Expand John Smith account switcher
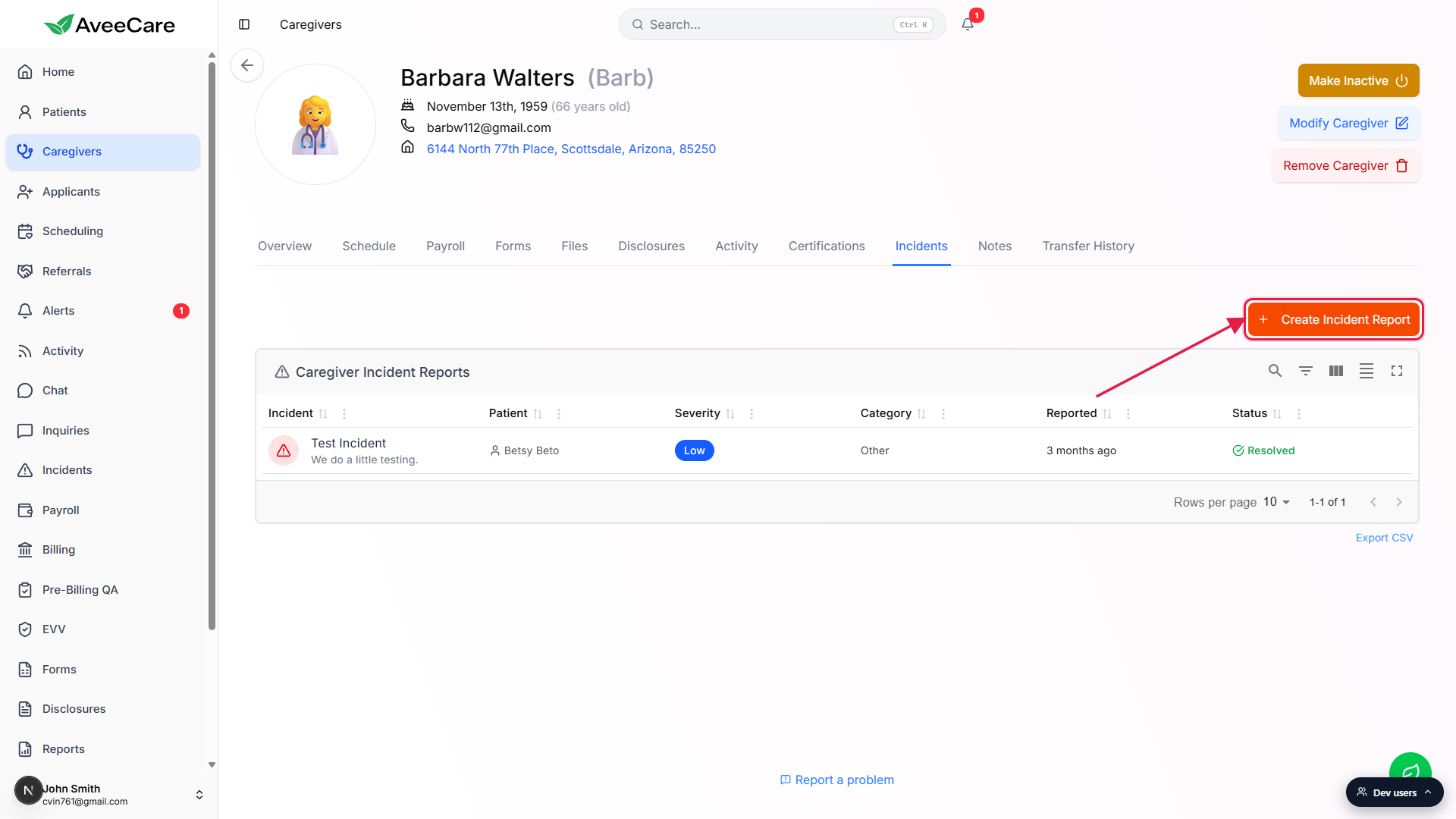 (x=199, y=795)
